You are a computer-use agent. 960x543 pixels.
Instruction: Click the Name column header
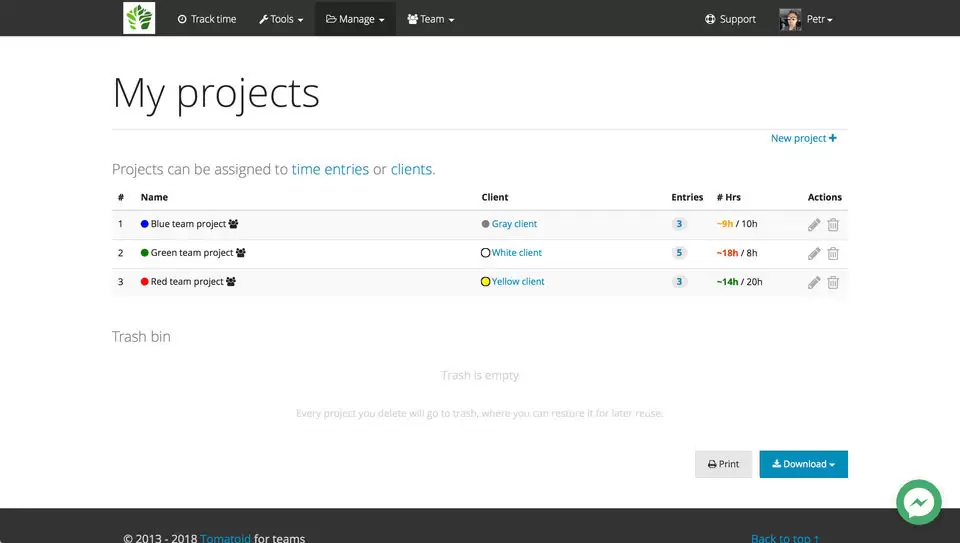(154, 197)
